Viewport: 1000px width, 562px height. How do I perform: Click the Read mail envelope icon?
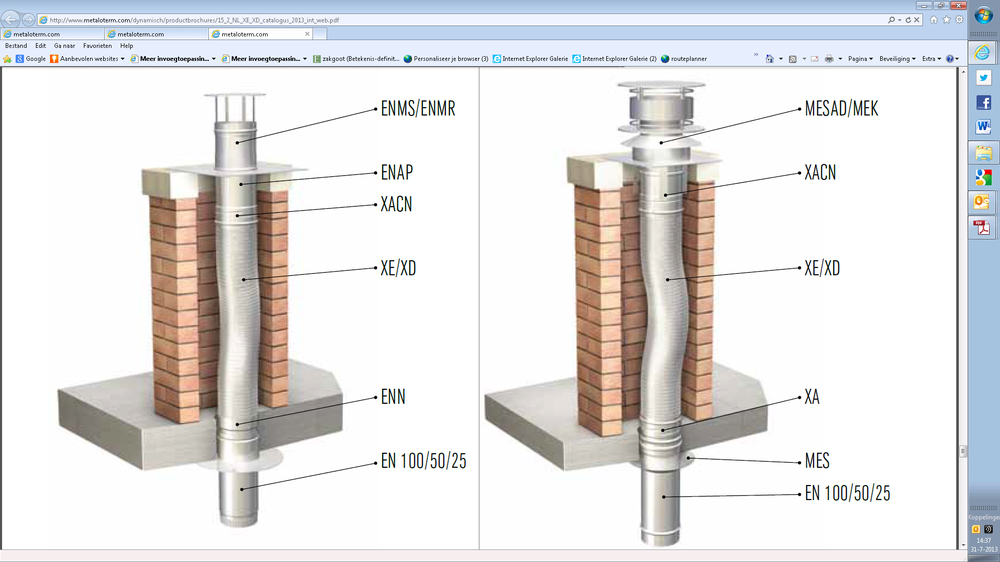click(814, 59)
